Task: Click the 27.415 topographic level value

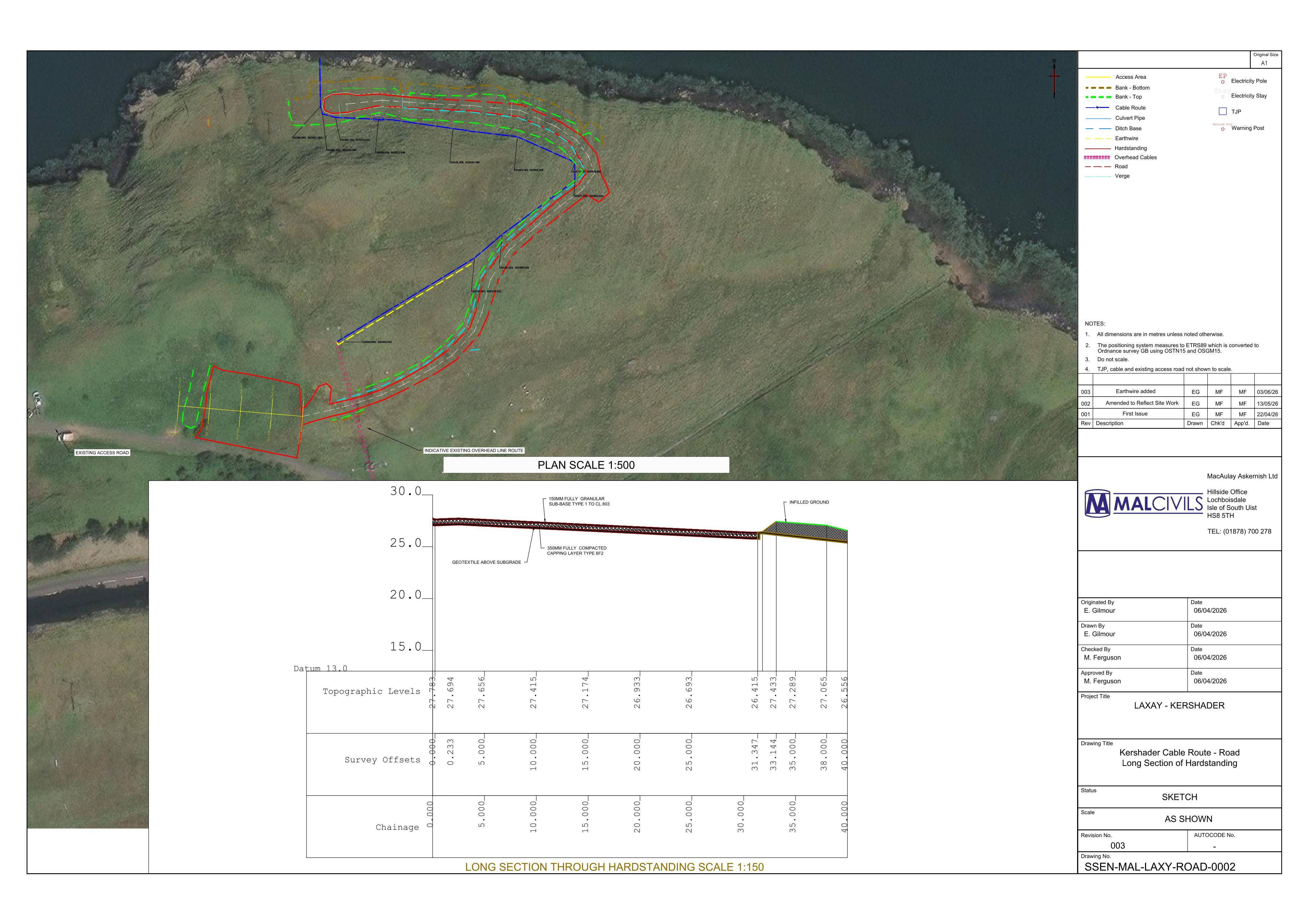Action: coord(533,692)
